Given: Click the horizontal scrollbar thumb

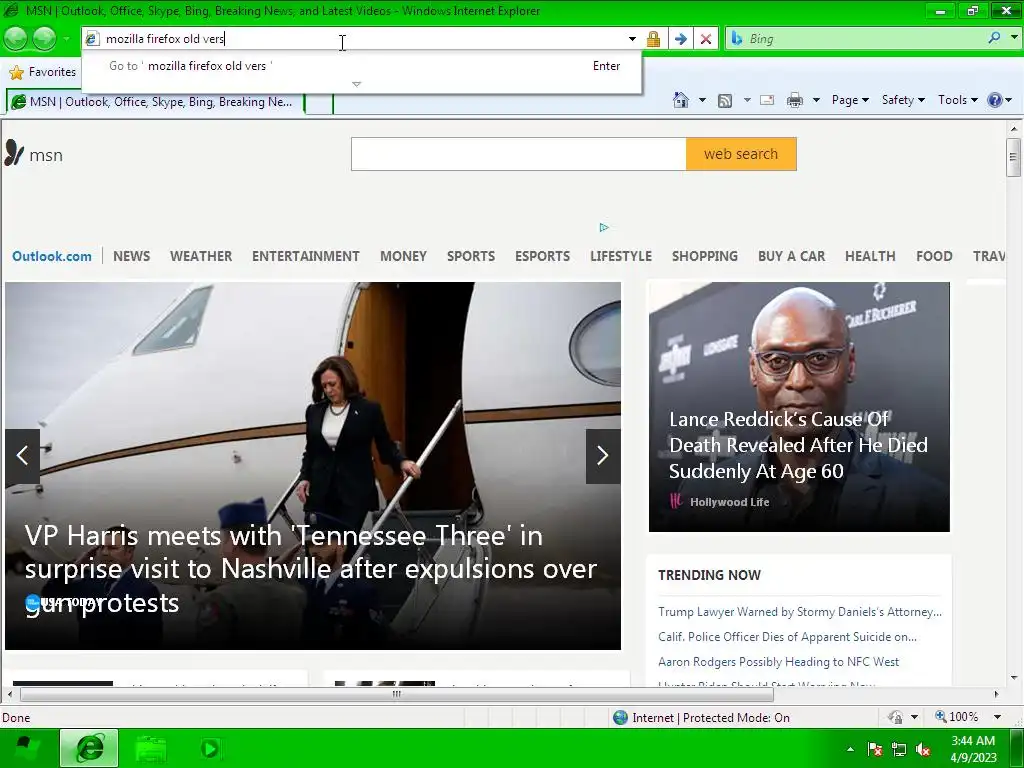Looking at the screenshot, I should (396, 694).
